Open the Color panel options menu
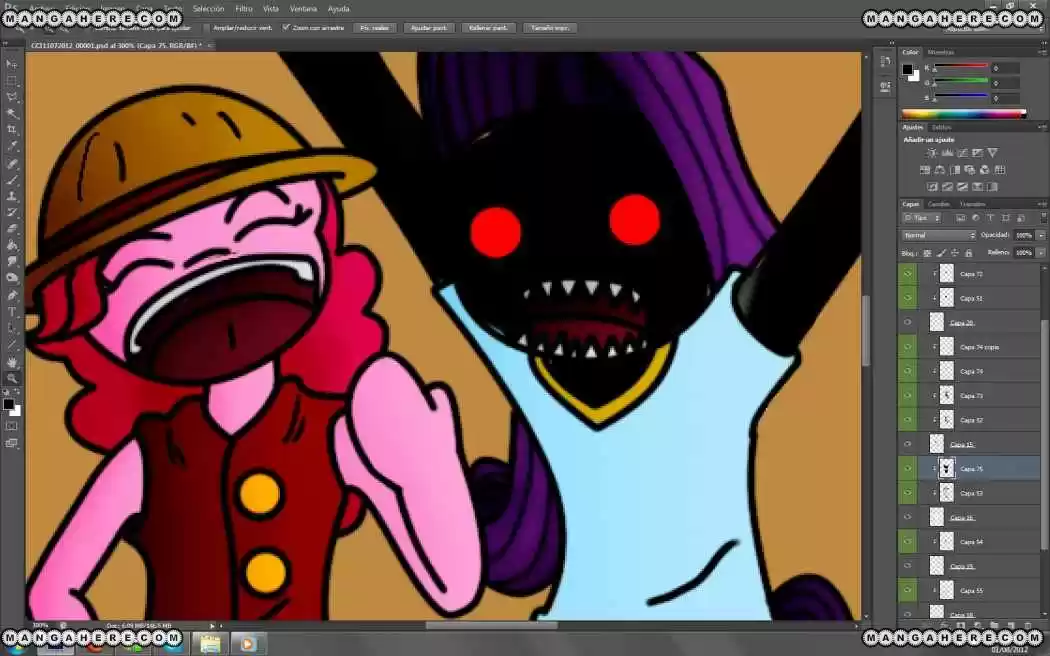The height and width of the screenshot is (656, 1050). (x=1041, y=52)
